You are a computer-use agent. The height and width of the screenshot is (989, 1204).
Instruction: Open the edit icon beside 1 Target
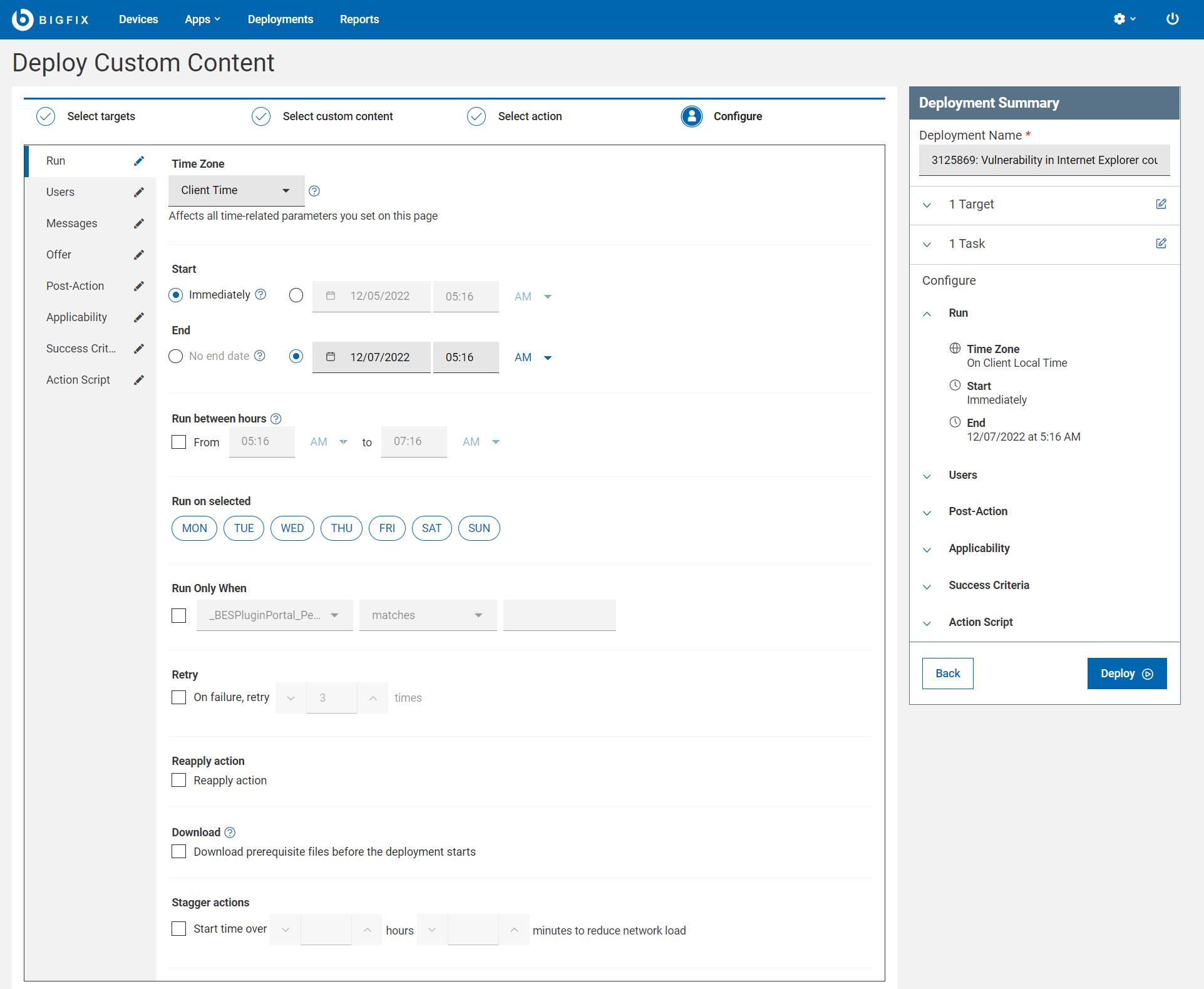[x=1161, y=203]
